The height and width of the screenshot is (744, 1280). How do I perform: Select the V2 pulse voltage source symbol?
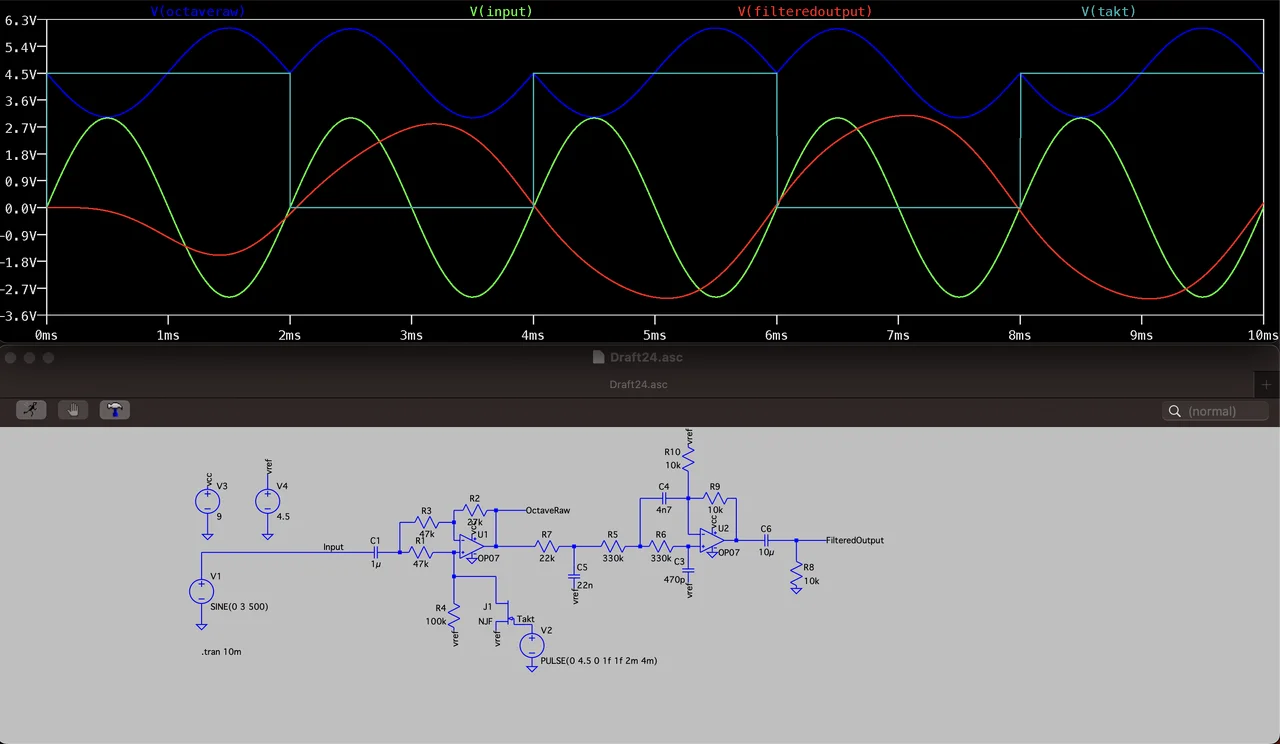click(530, 645)
